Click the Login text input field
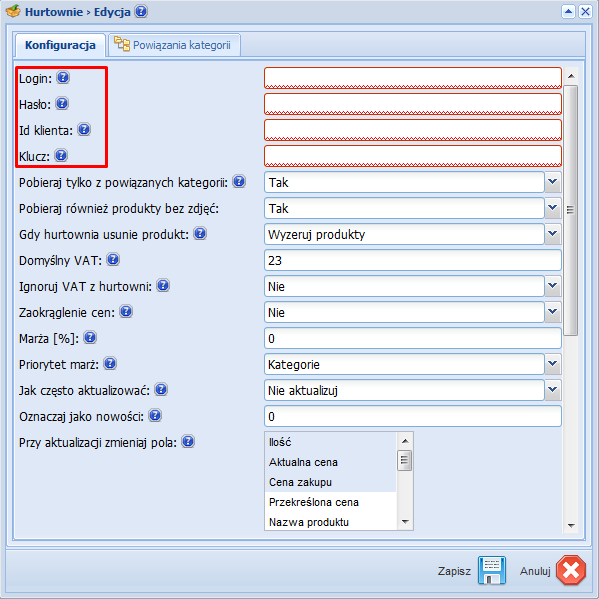Screen dimensions: 599x599 pyautogui.click(x=413, y=78)
